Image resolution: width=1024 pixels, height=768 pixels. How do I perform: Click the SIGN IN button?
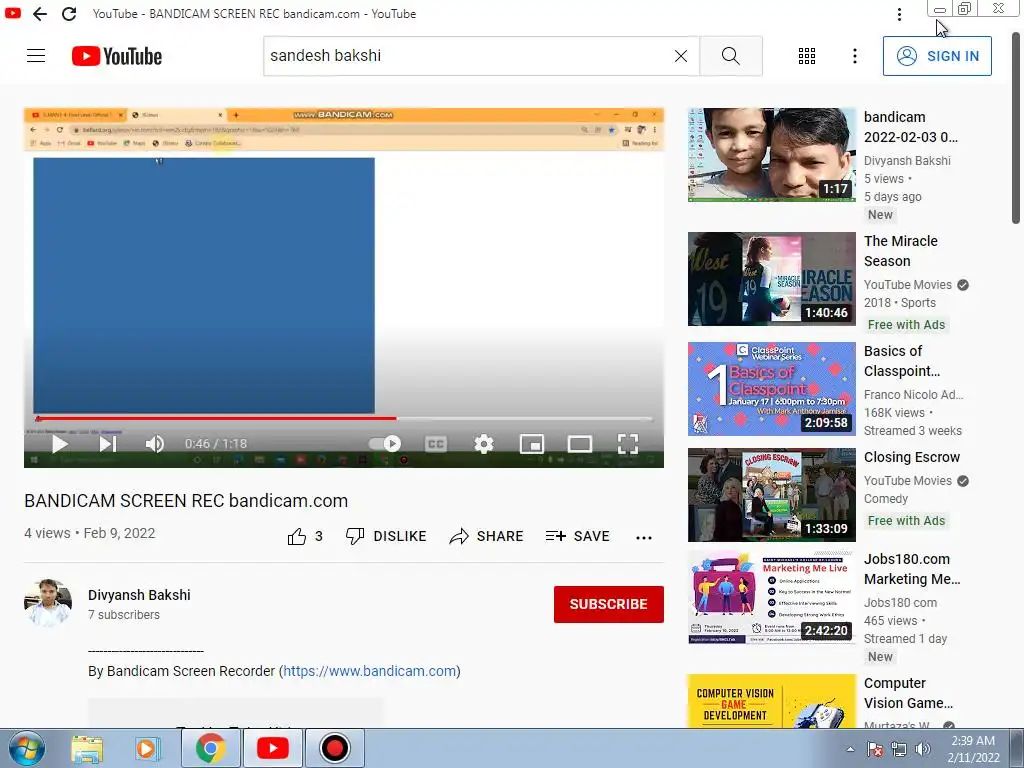coord(937,56)
